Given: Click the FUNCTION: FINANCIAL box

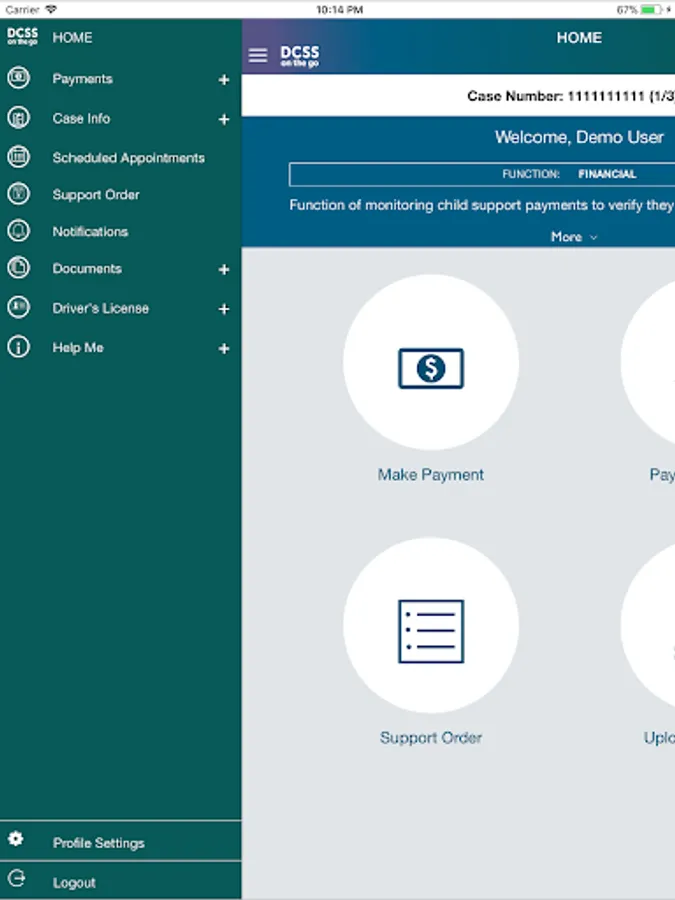Looking at the screenshot, I should coord(482,174).
